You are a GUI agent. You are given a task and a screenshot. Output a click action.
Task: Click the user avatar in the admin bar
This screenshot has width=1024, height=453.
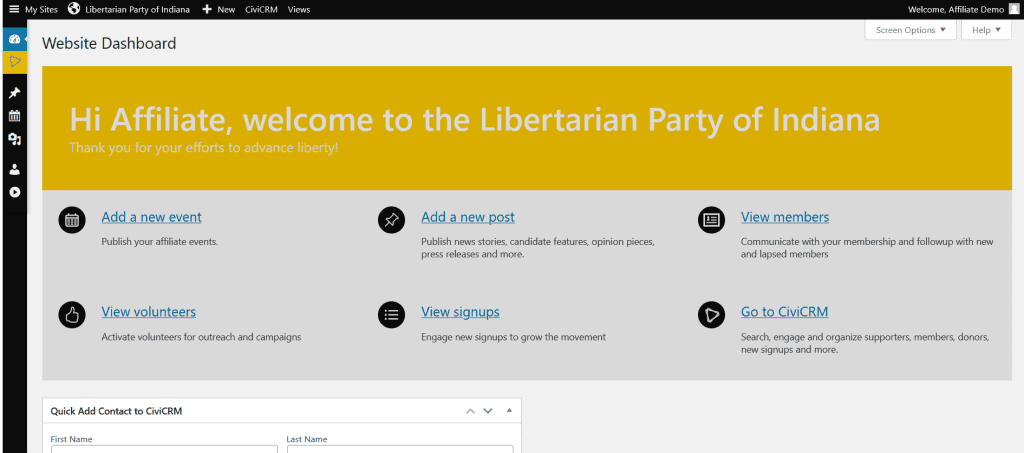[x=1014, y=9]
